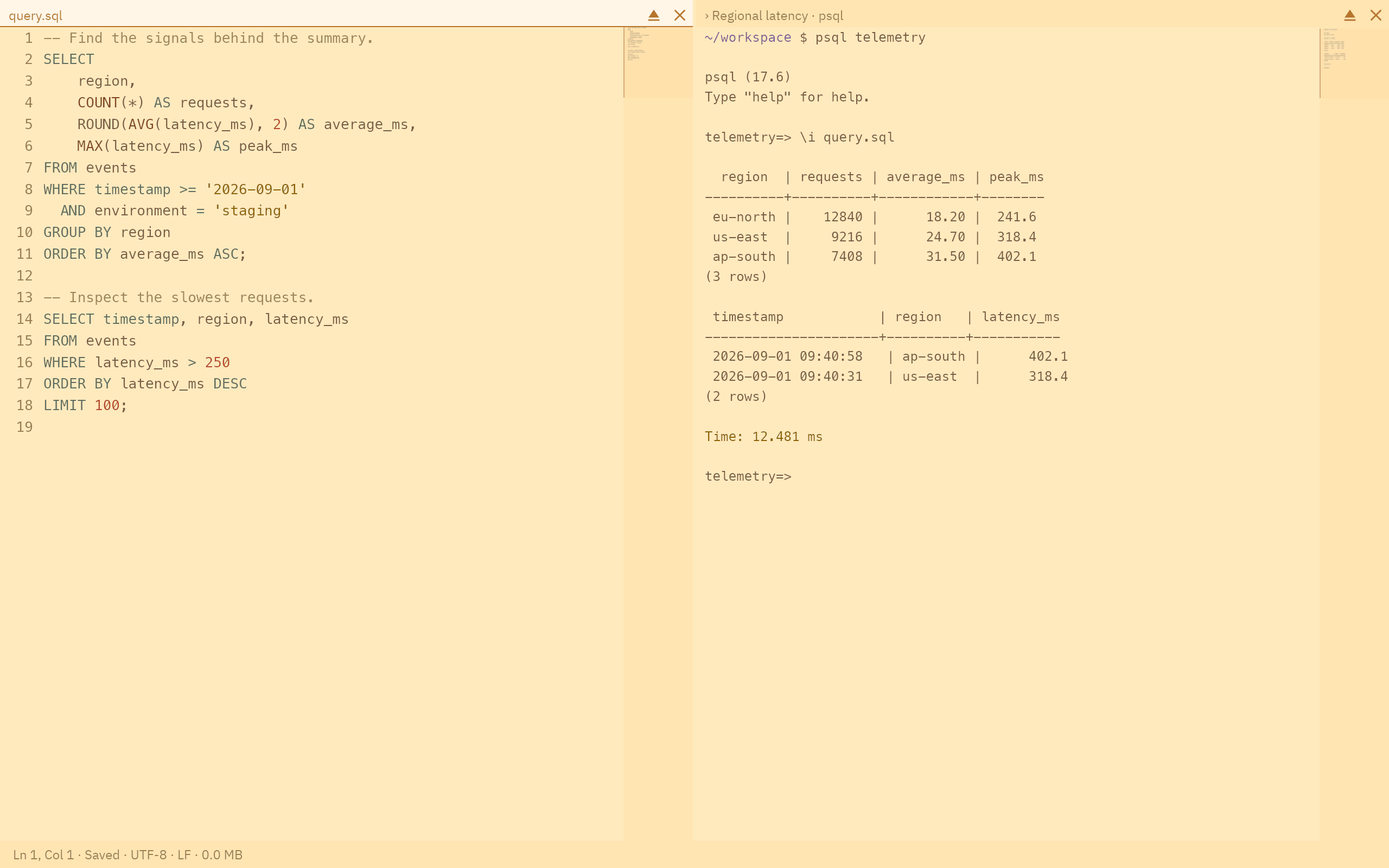Click line number 14 in the gutter

(24, 319)
